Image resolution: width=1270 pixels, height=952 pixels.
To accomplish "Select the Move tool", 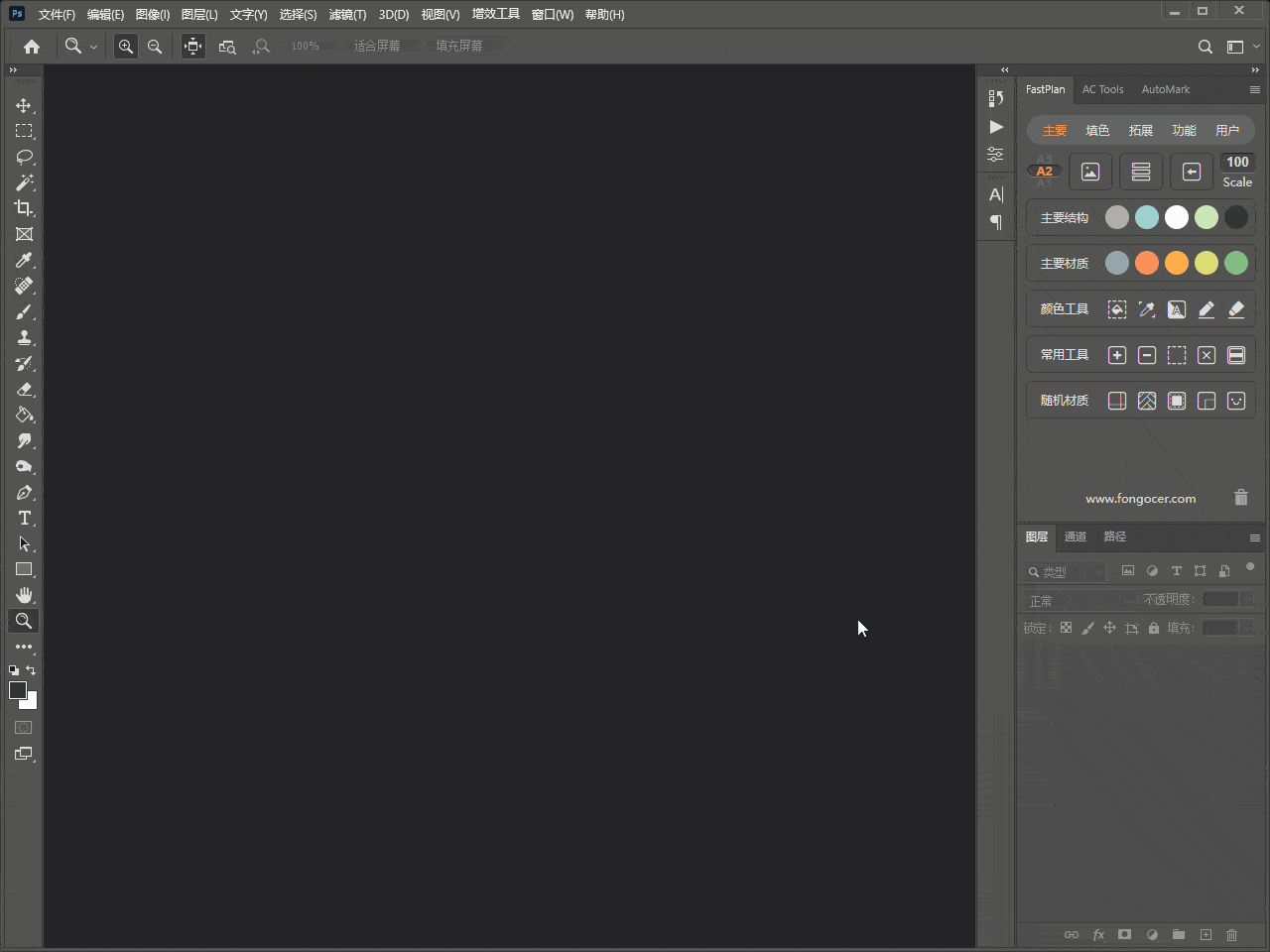I will (24, 105).
